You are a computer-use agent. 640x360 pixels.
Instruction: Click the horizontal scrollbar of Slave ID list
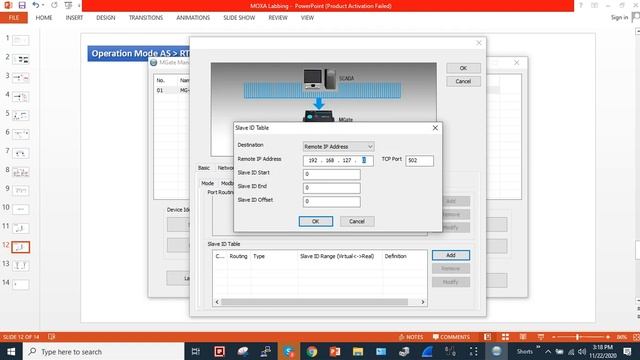pos(314,302)
